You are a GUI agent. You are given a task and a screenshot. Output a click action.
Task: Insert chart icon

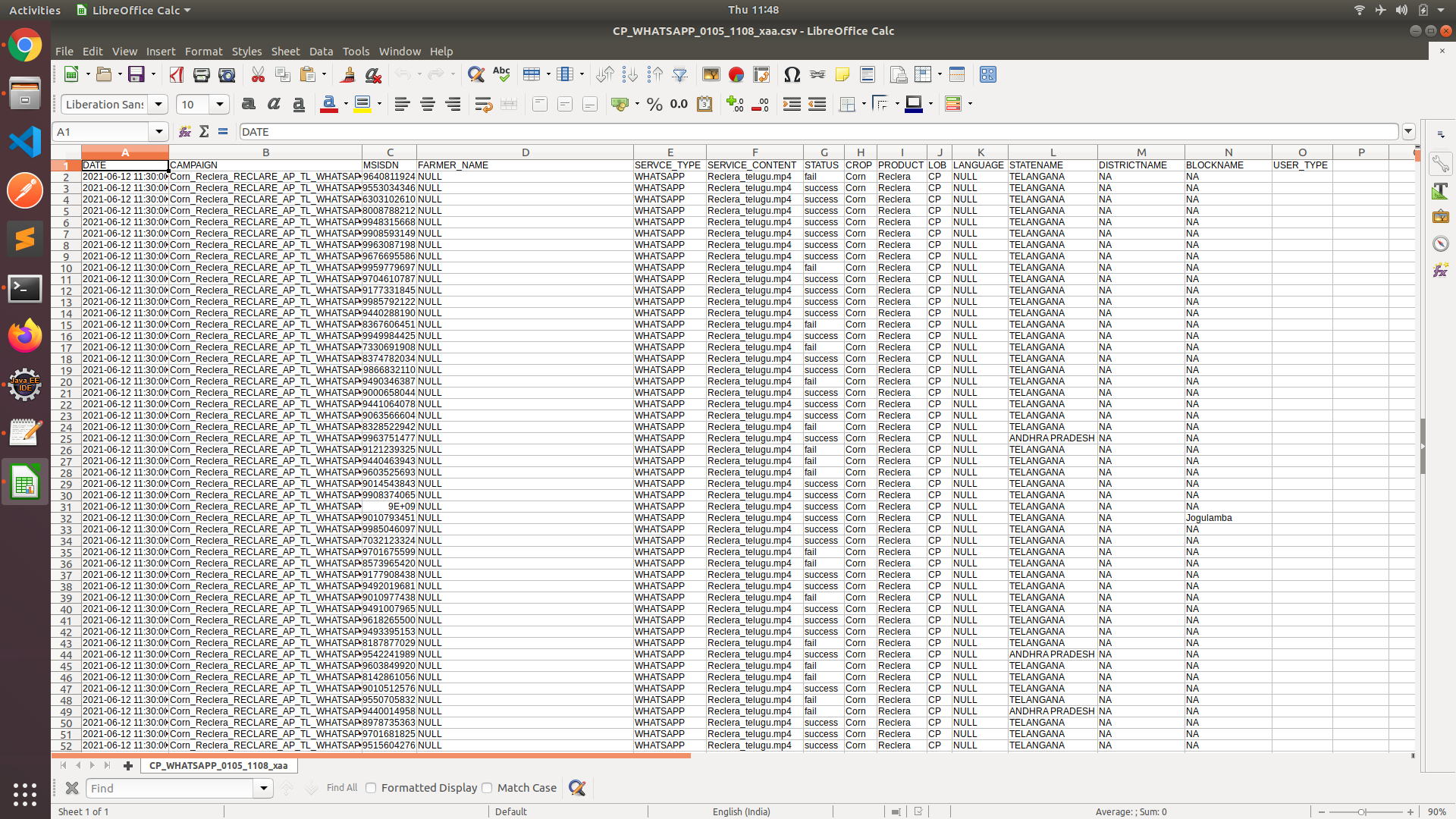736,74
